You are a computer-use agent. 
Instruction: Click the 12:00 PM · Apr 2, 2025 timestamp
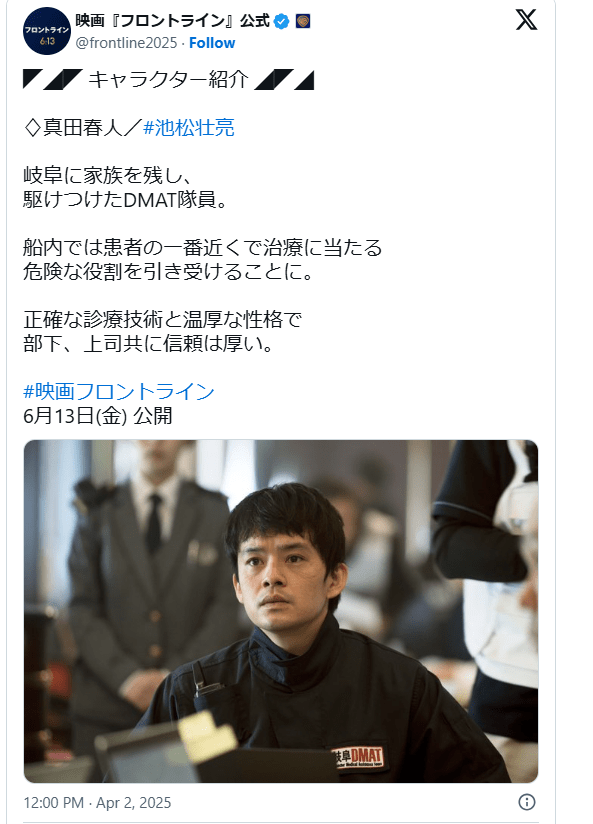click(97, 802)
